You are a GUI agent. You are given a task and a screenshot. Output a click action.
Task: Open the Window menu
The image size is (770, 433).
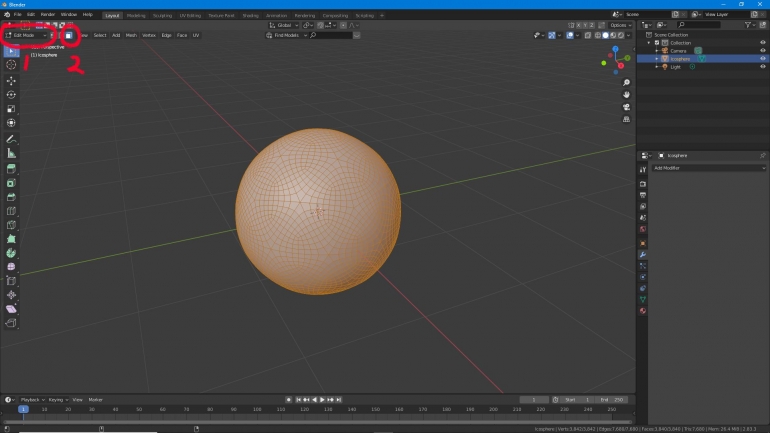point(69,15)
